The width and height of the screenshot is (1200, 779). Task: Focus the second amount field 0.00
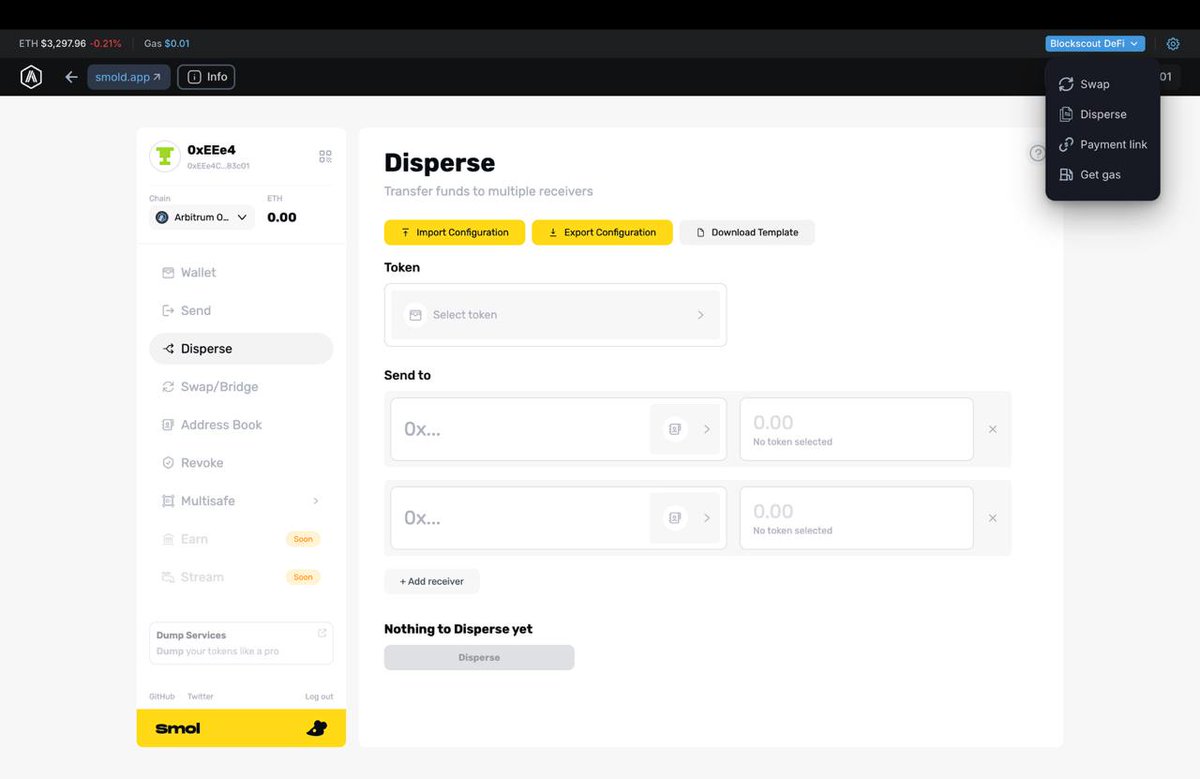click(x=856, y=518)
